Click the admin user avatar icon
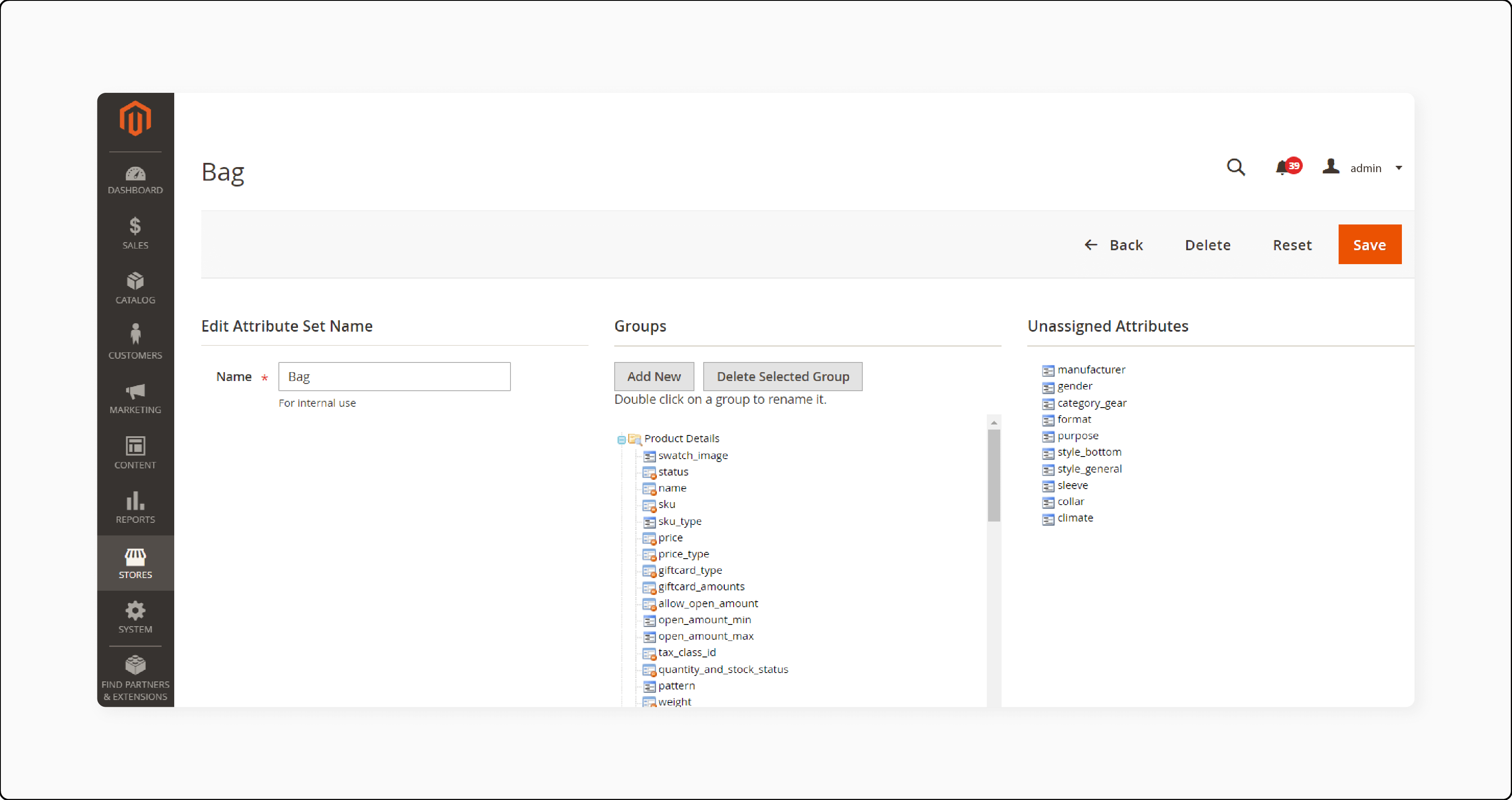 tap(1331, 167)
